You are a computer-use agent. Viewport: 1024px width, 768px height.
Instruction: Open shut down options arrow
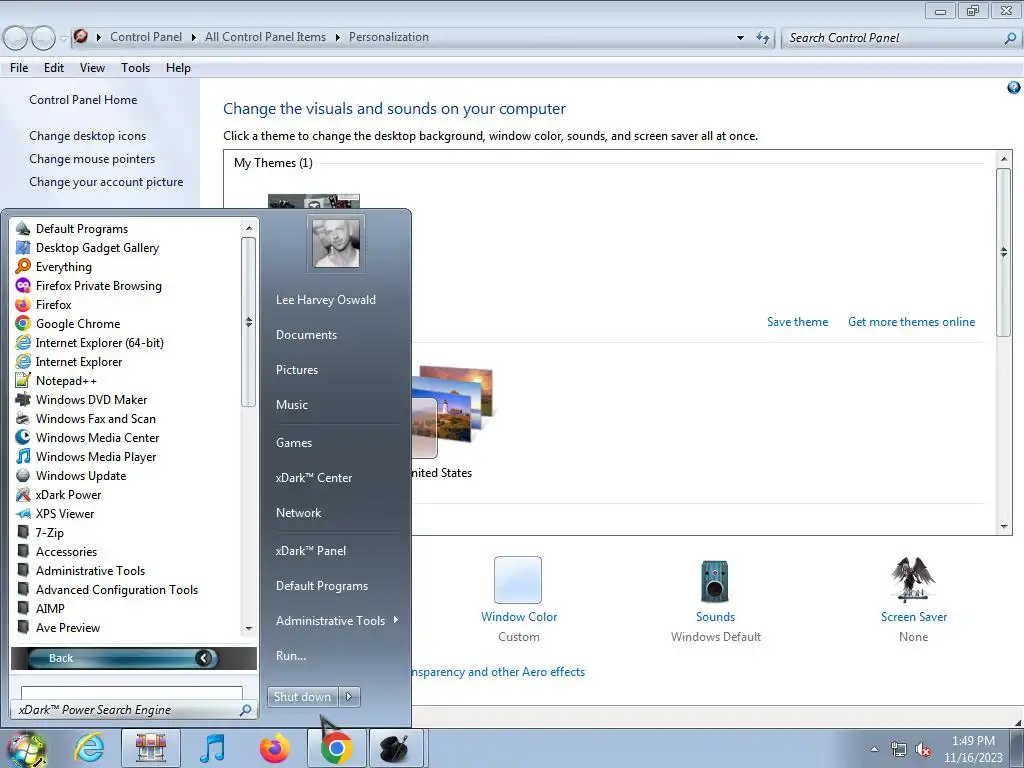click(x=349, y=697)
